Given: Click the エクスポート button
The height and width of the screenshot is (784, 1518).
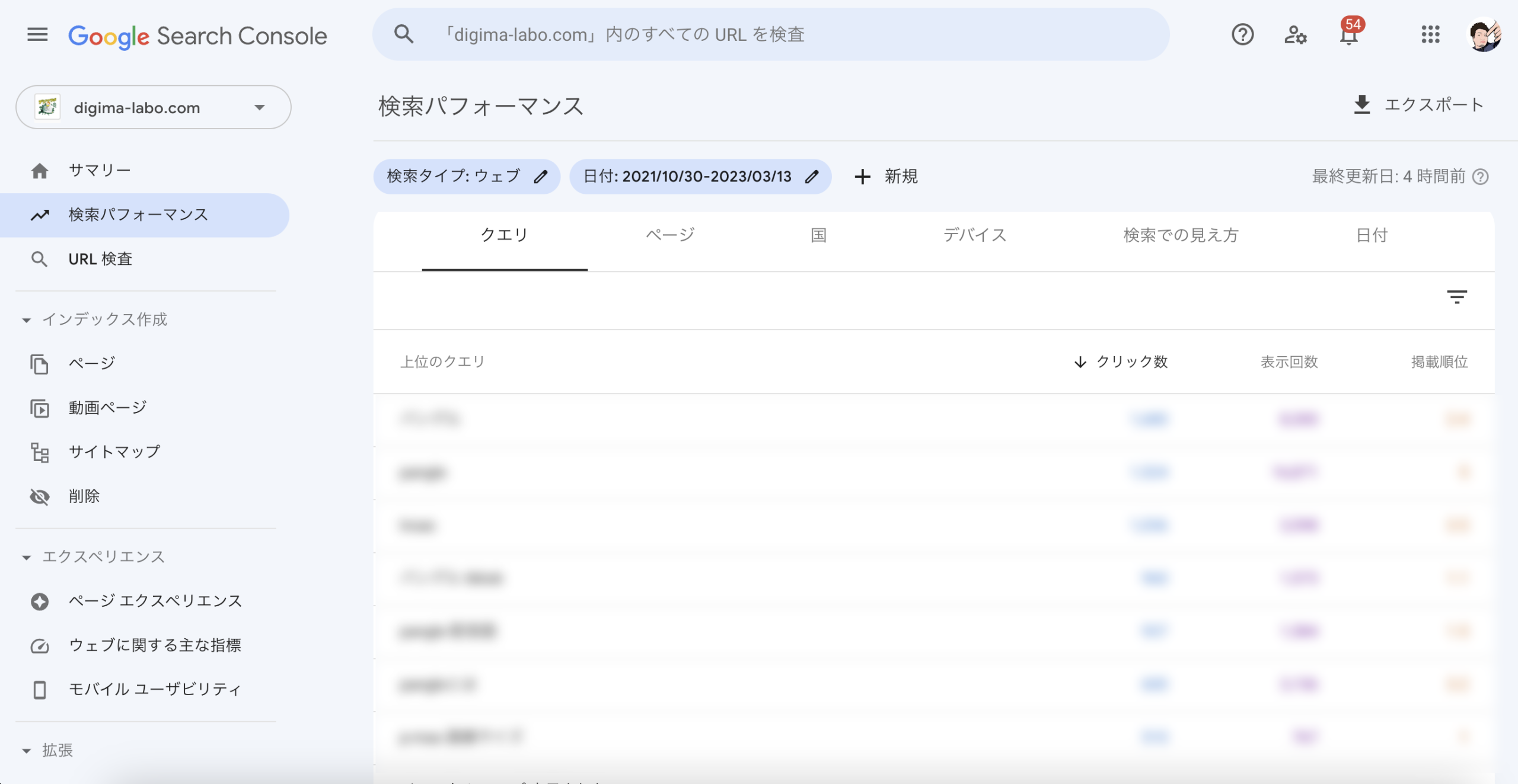Looking at the screenshot, I should tap(1418, 105).
